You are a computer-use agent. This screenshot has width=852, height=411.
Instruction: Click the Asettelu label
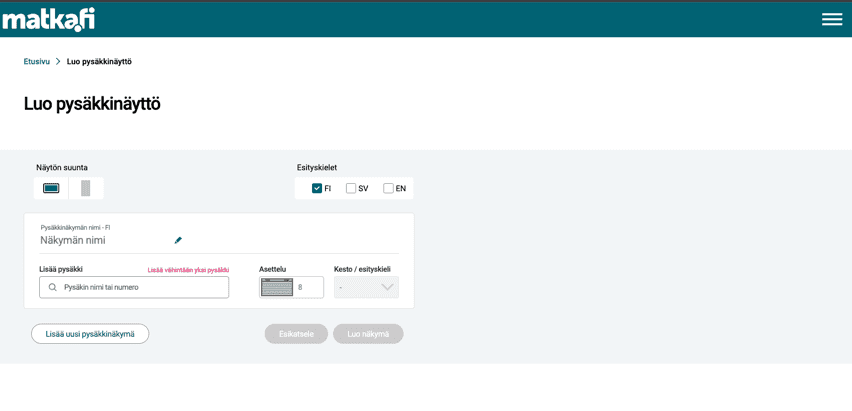(273, 269)
